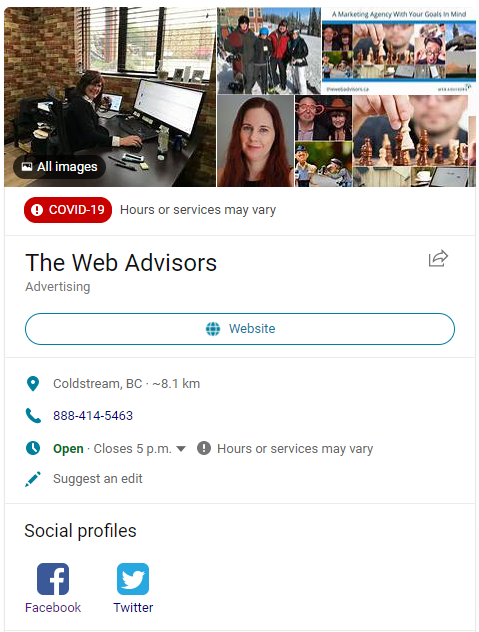This screenshot has height=632, width=479.
Task: Click the share arrow icon
Action: click(438, 258)
